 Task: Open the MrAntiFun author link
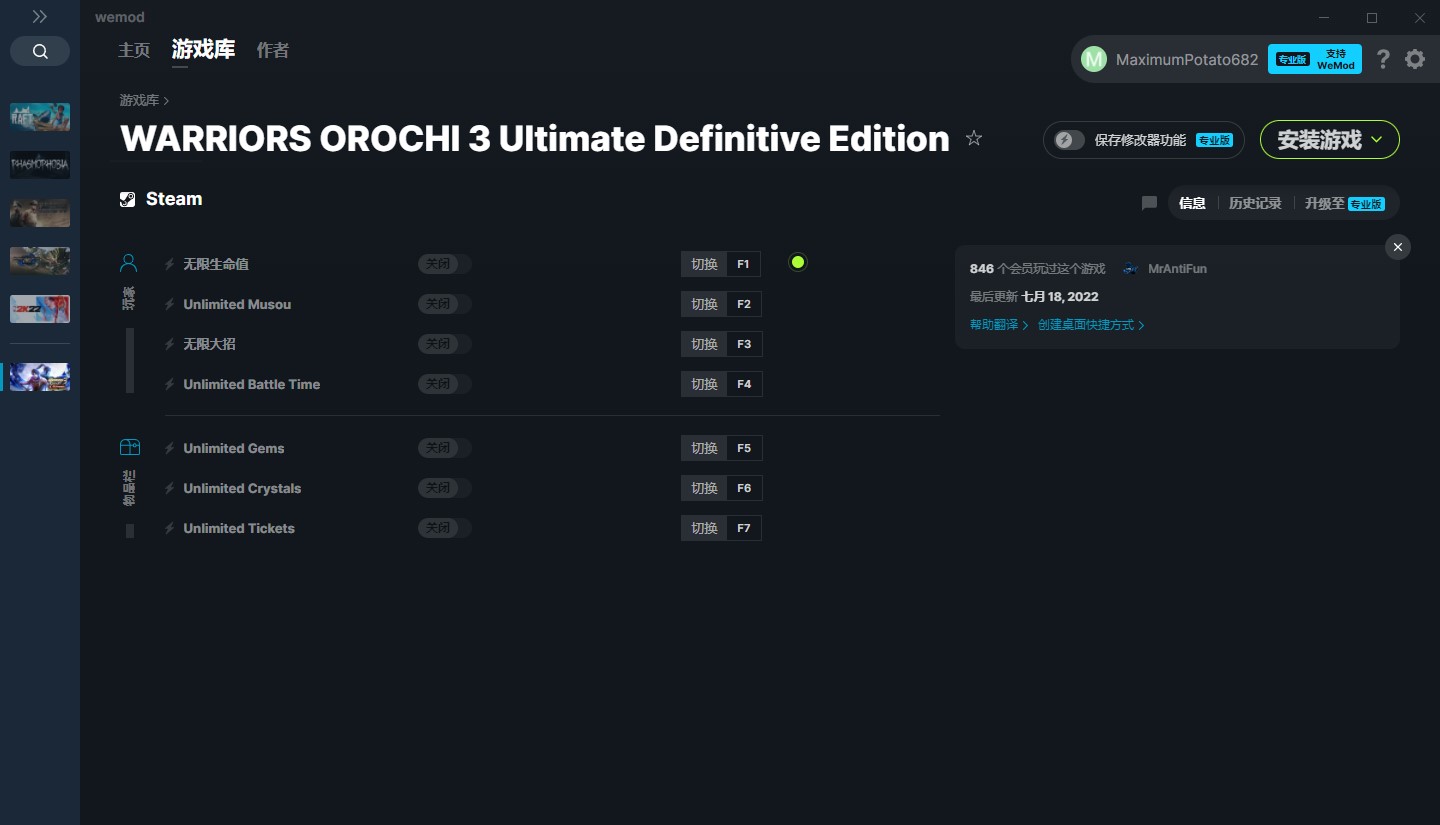point(1177,269)
